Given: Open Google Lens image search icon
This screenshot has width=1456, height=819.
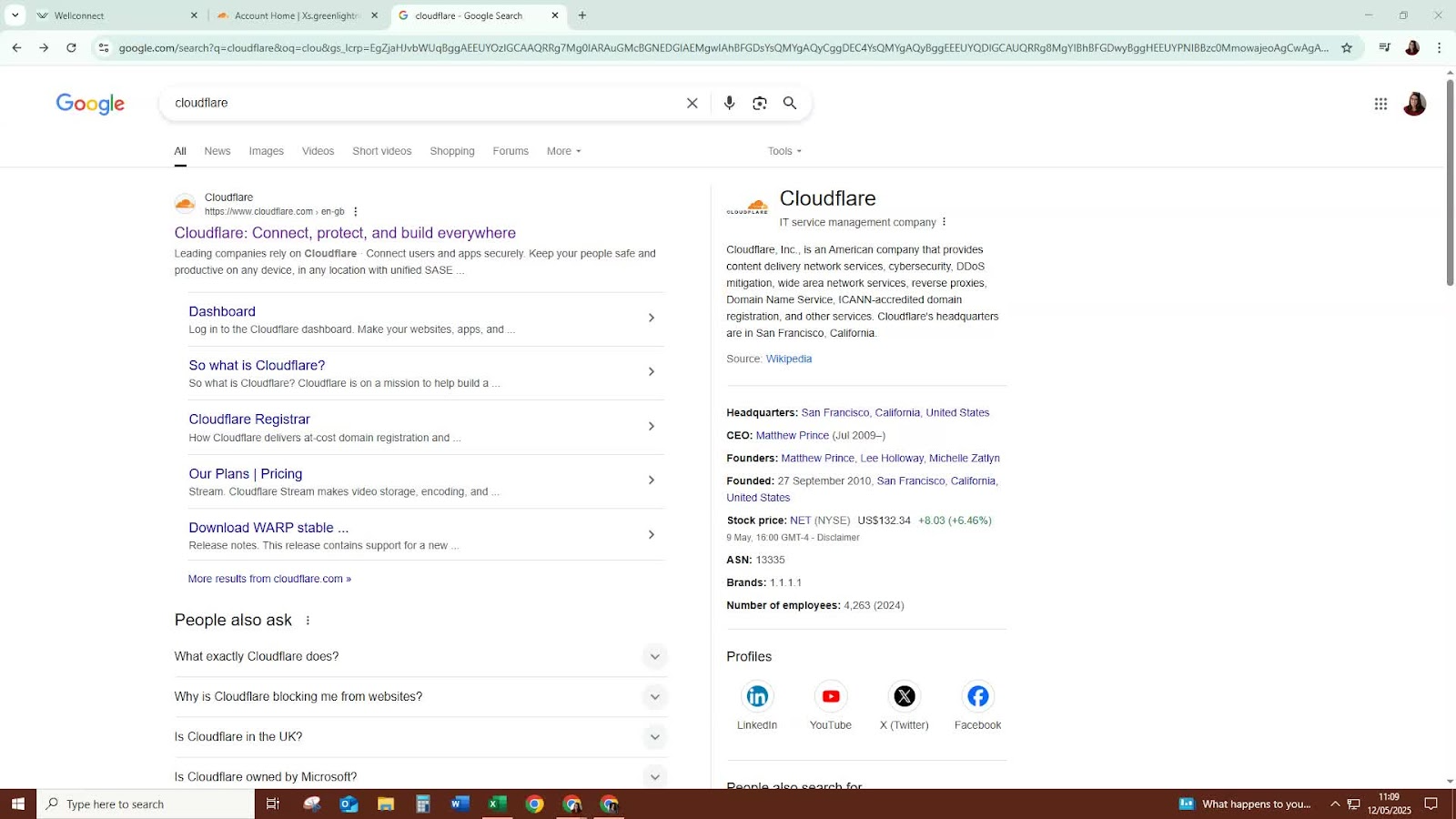Looking at the screenshot, I should point(760,103).
